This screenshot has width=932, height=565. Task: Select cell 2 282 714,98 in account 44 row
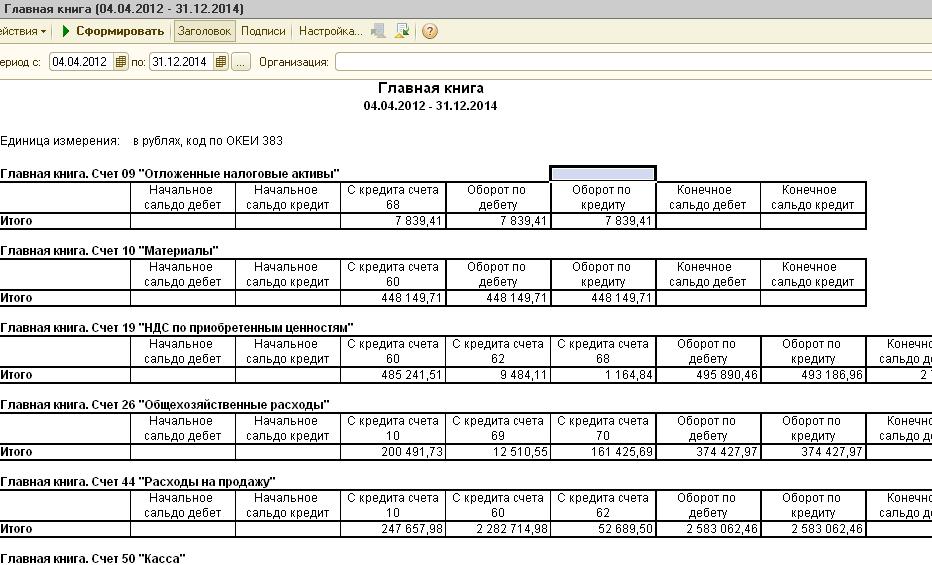(x=498, y=529)
